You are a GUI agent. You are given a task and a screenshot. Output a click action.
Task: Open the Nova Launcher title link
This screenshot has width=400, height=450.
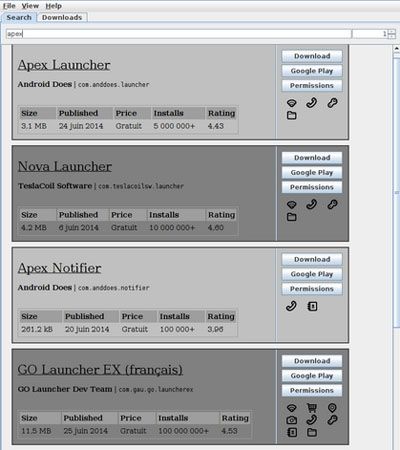pyautogui.click(x=65, y=166)
